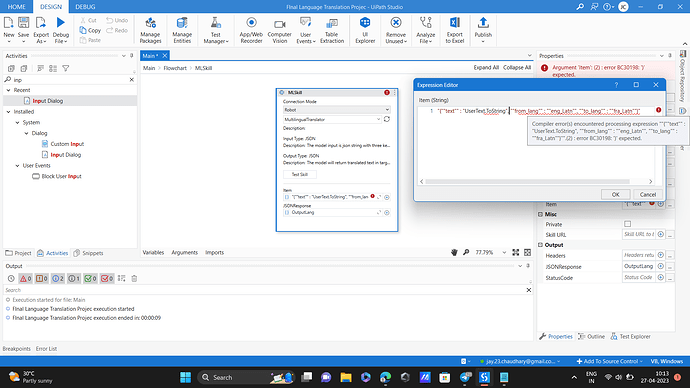Start Table Extraction

(x=332, y=30)
